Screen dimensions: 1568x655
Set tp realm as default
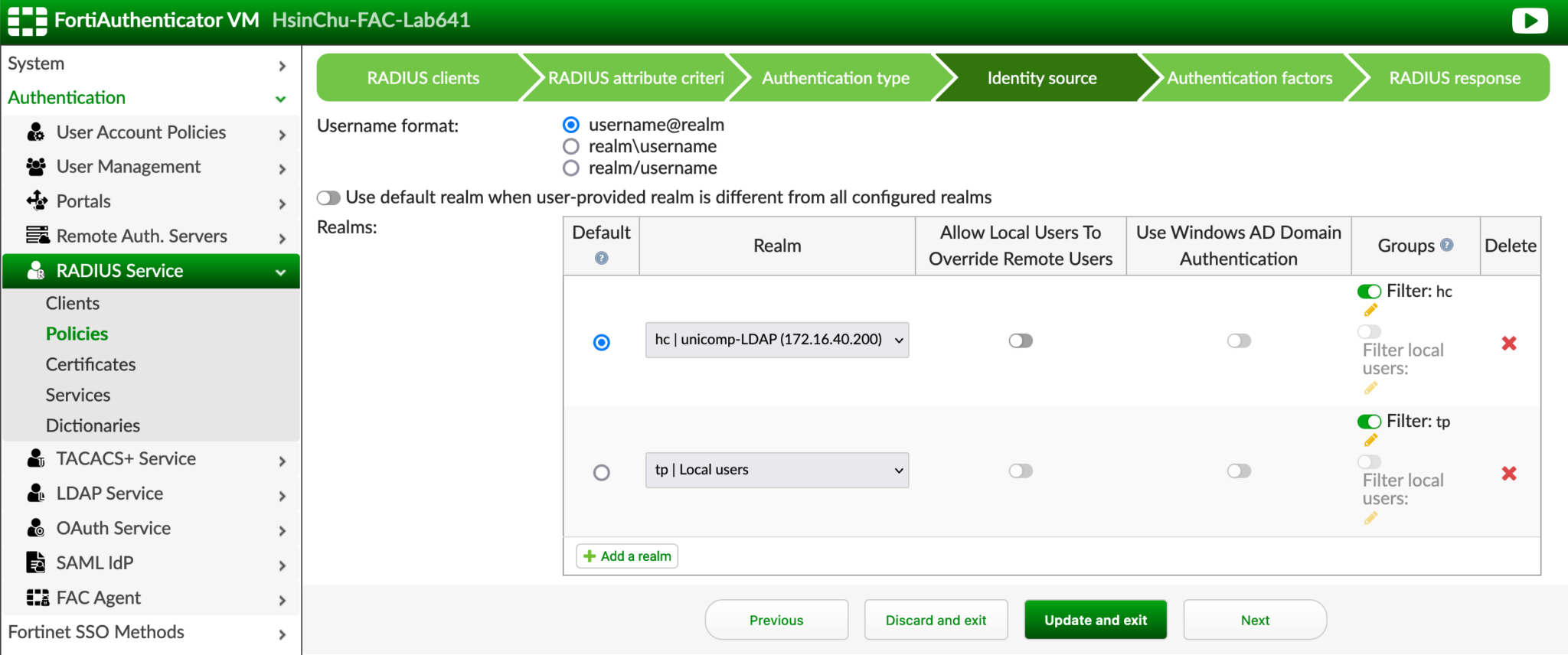pos(602,472)
